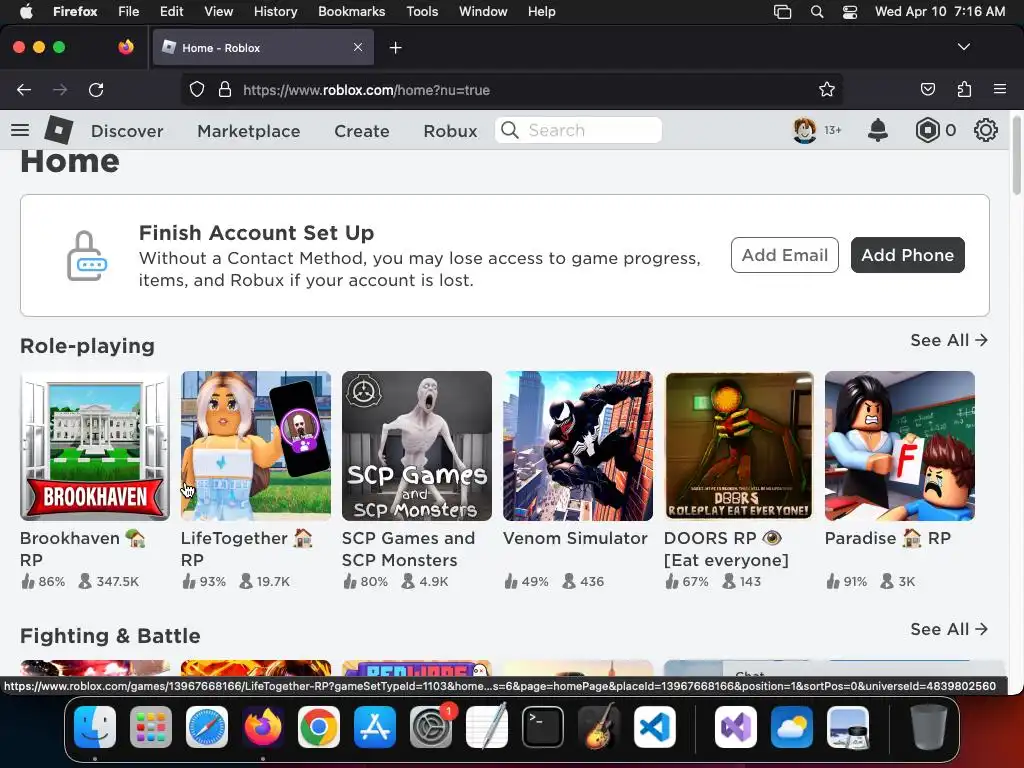Open Firefox application menu button

[1000, 89]
